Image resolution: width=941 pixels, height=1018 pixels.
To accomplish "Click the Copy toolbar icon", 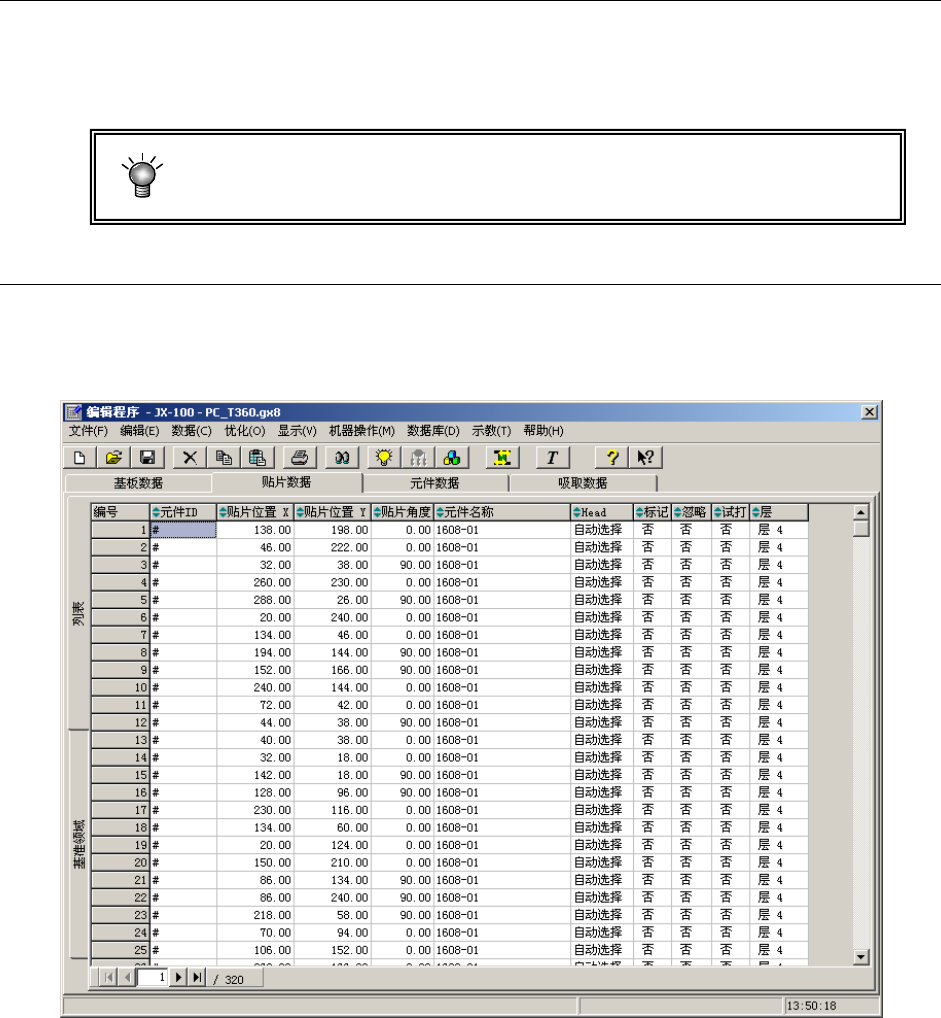I will click(x=224, y=458).
